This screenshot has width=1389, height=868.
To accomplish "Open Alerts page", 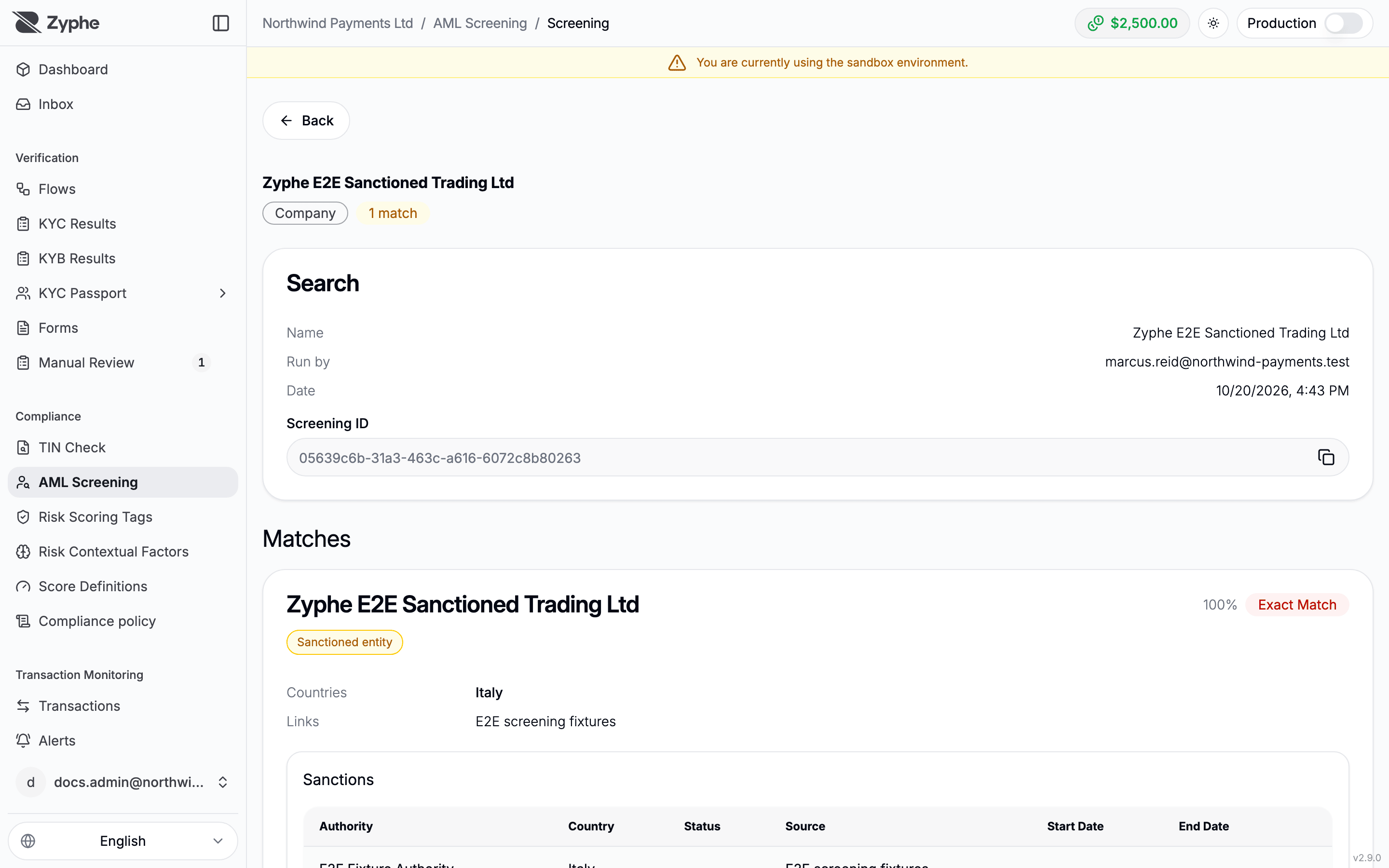I will [x=123, y=741].
